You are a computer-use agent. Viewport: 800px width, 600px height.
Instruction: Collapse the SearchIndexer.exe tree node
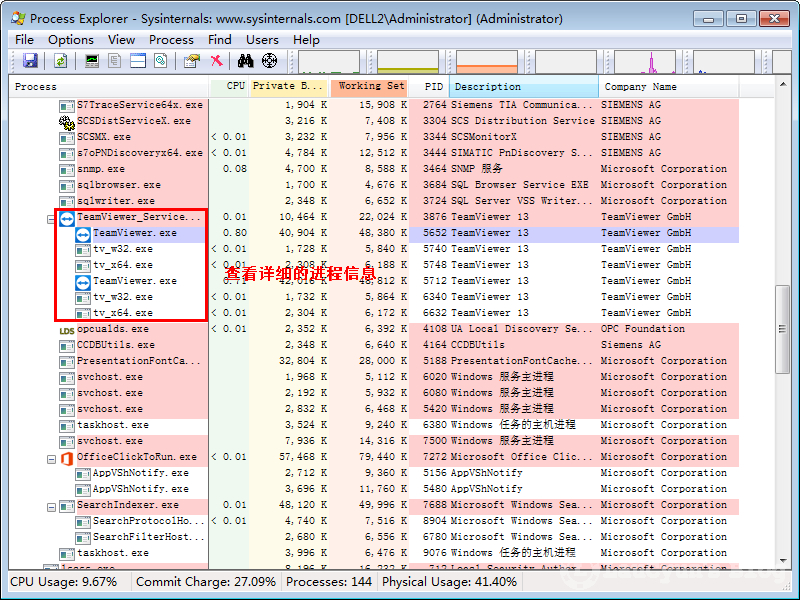pos(51,507)
